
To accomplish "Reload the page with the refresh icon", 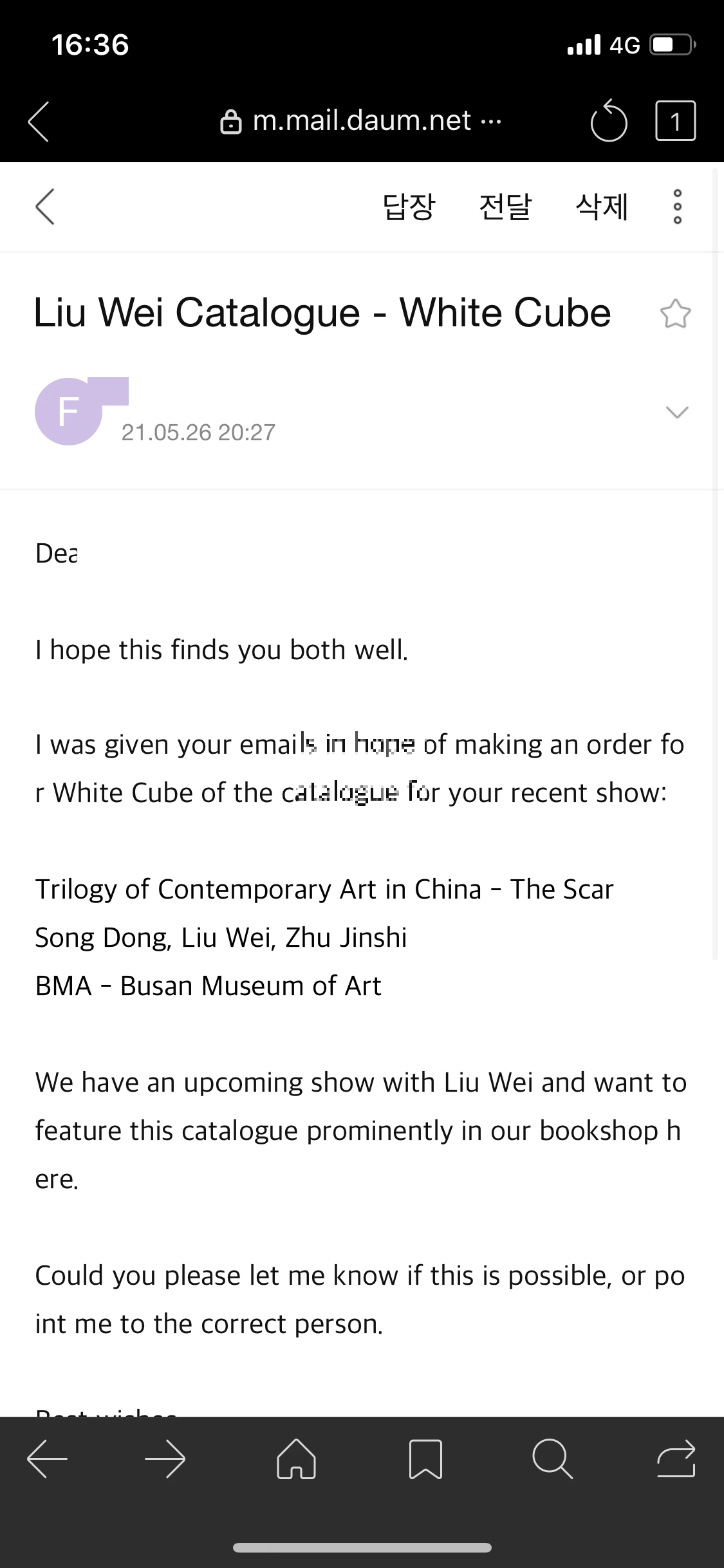I will (608, 121).
